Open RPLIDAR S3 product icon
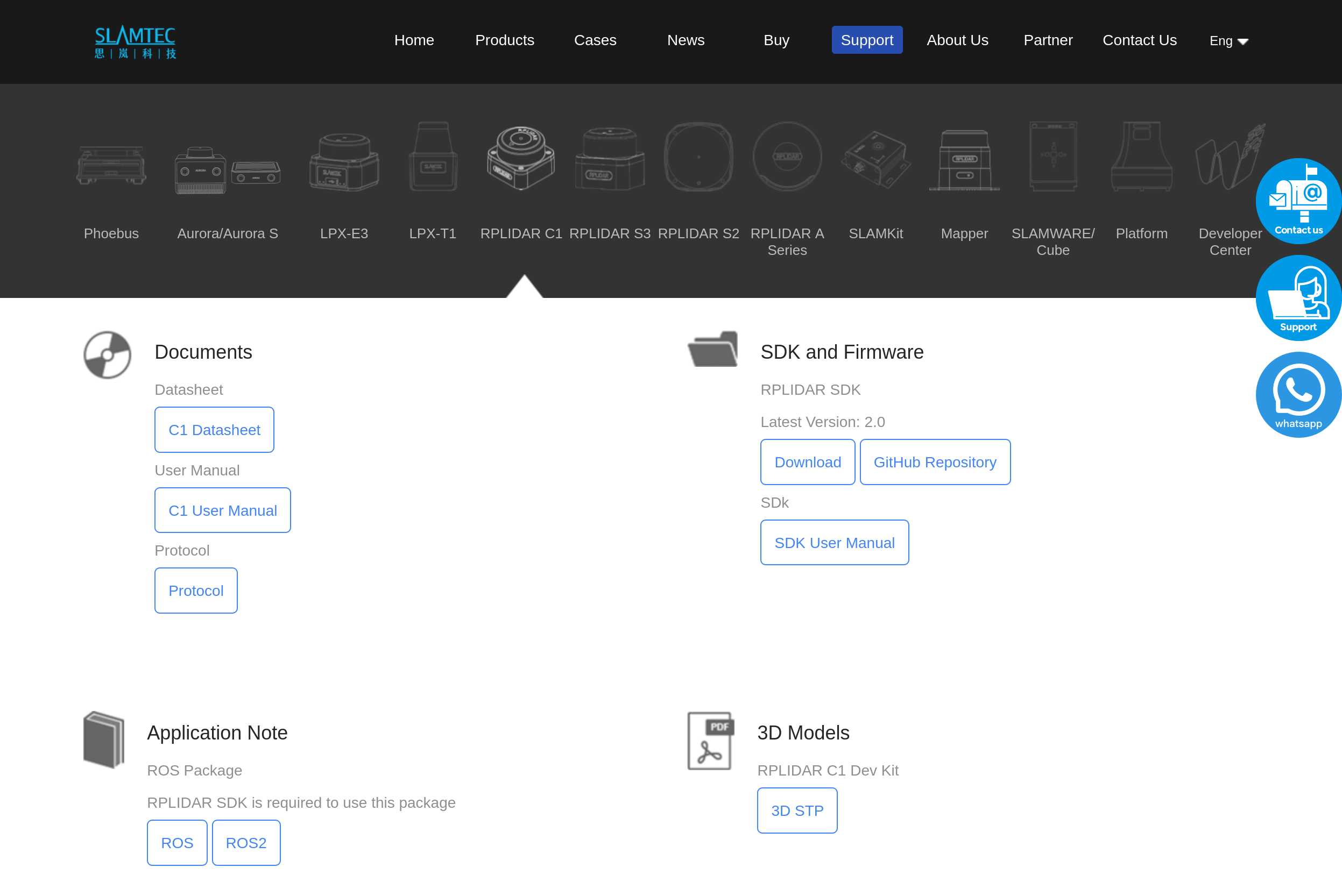 (x=610, y=159)
